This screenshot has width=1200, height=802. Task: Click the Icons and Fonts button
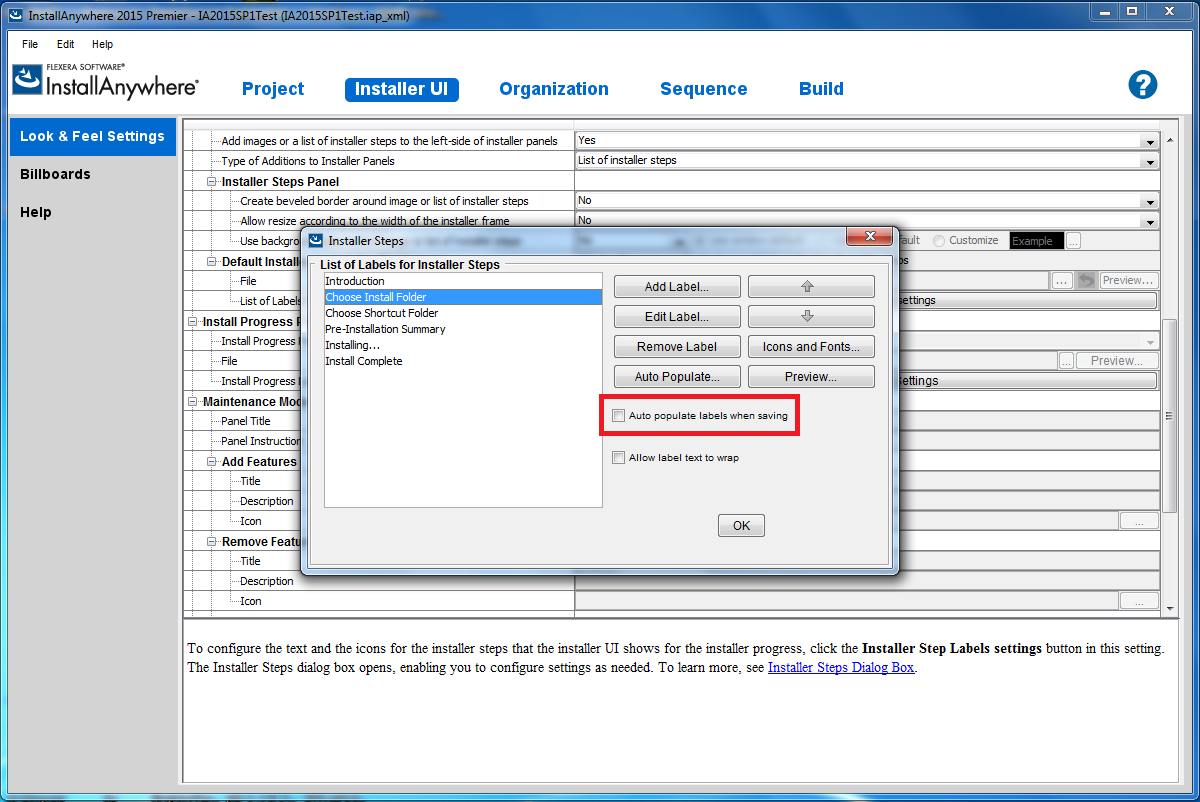point(811,347)
